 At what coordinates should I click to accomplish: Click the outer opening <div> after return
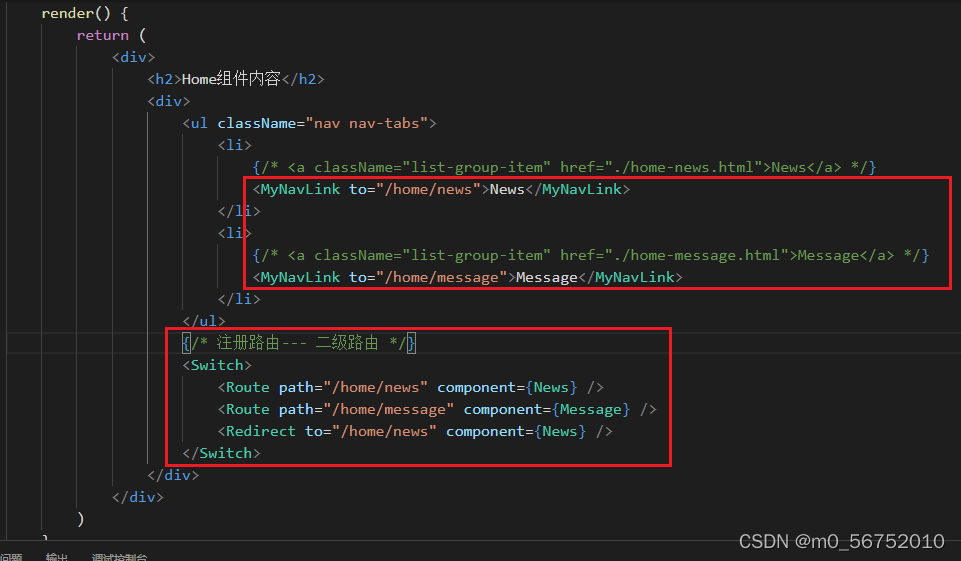pyautogui.click(x=134, y=57)
